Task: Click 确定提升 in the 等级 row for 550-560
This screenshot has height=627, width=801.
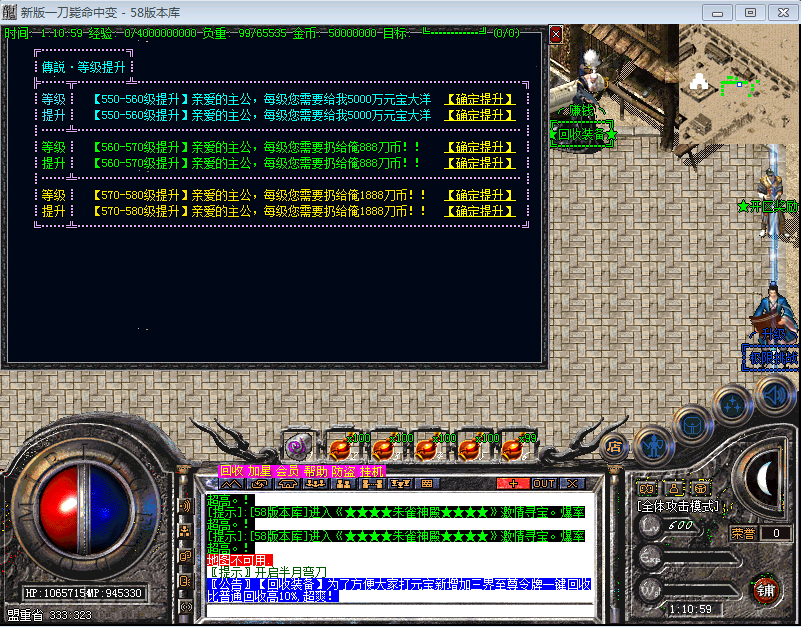Action: [x=479, y=99]
